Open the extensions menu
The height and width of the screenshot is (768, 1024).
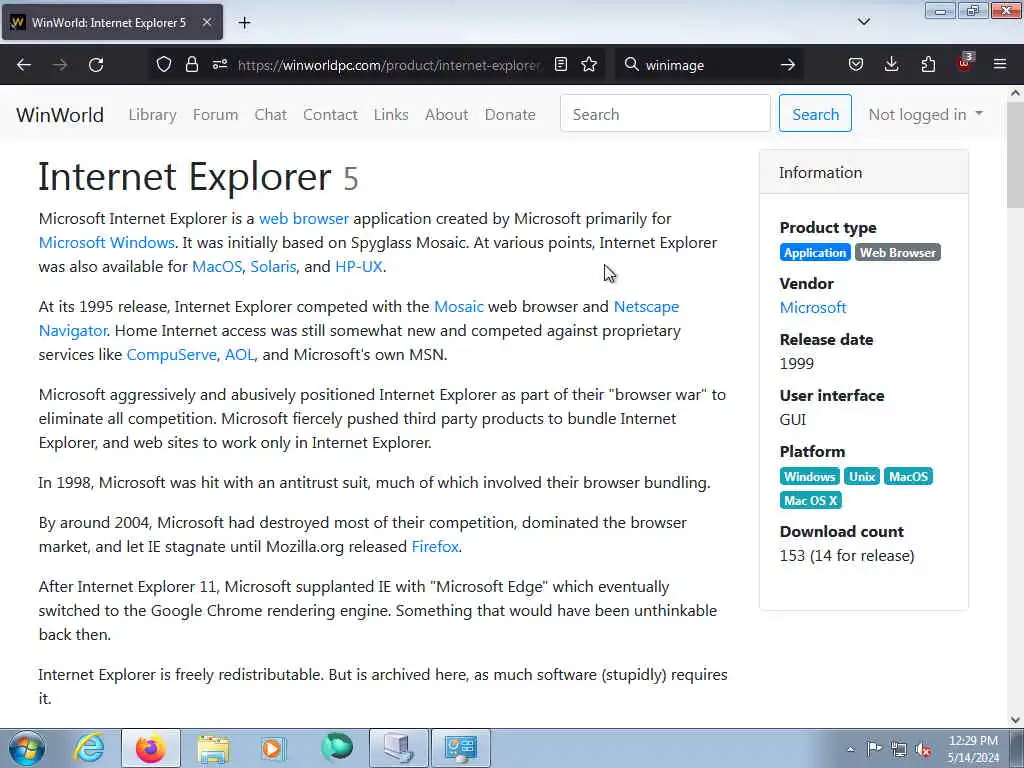point(928,65)
